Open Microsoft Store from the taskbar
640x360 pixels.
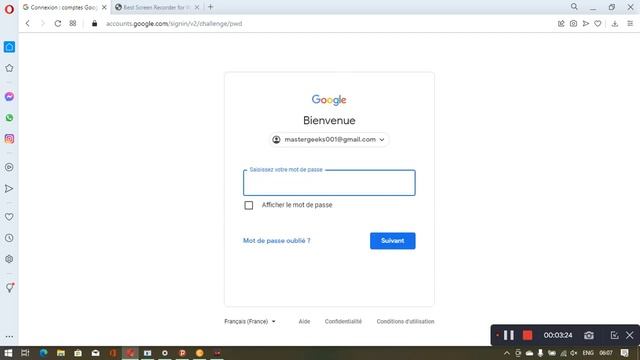pos(78,353)
